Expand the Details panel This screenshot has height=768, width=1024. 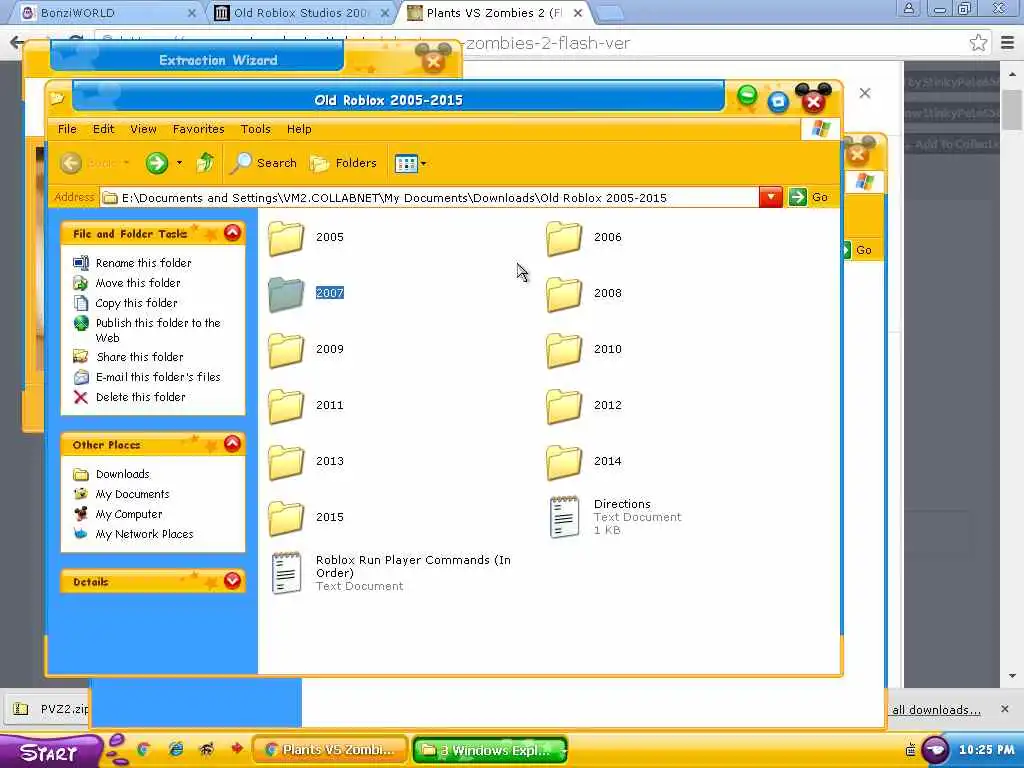tap(232, 581)
